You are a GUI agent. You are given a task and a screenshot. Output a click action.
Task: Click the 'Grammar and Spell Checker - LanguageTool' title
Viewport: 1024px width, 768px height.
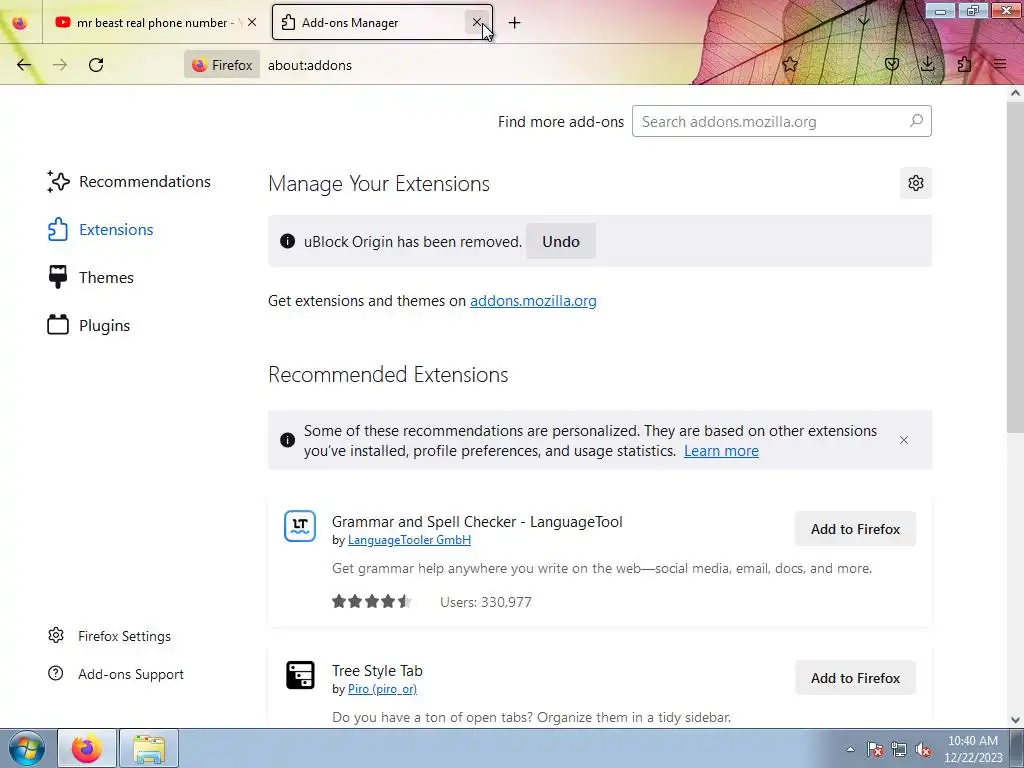coord(477,522)
